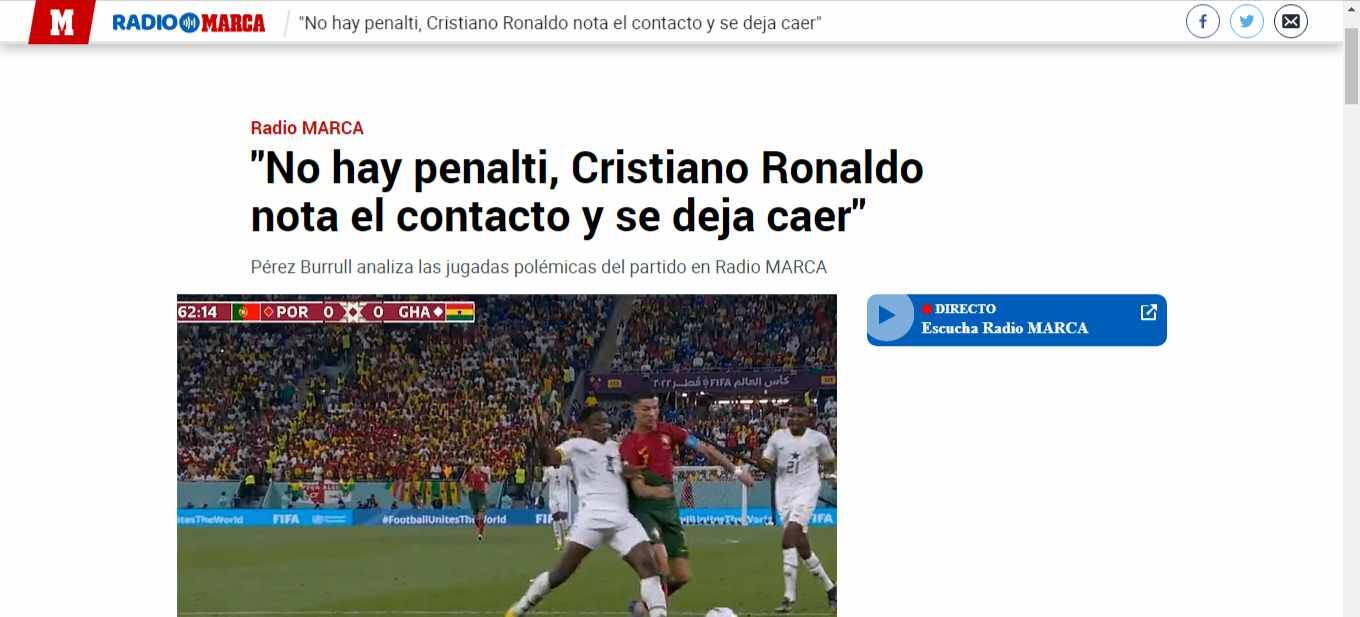This screenshot has height=617, width=1360.
Task: Open the MARCA home via red M logo
Action: [x=61, y=22]
